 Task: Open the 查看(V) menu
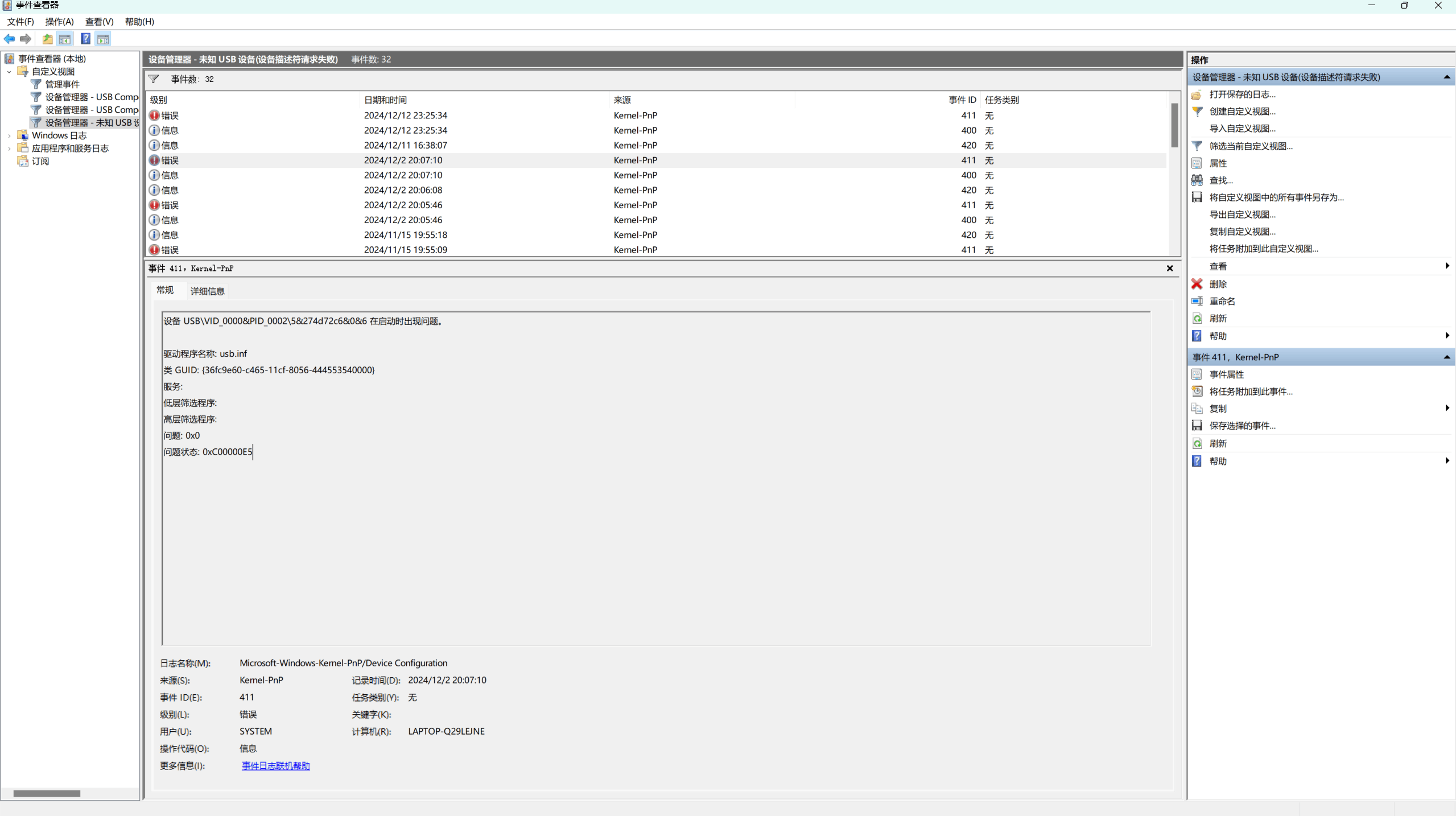pos(99,22)
